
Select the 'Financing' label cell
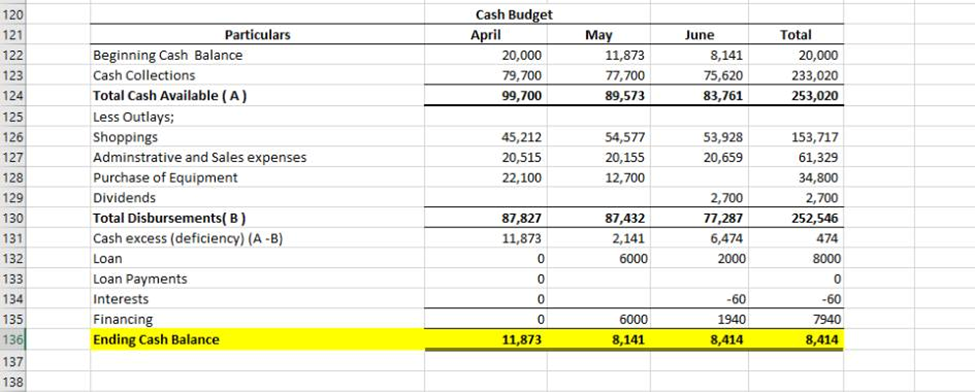257,319
